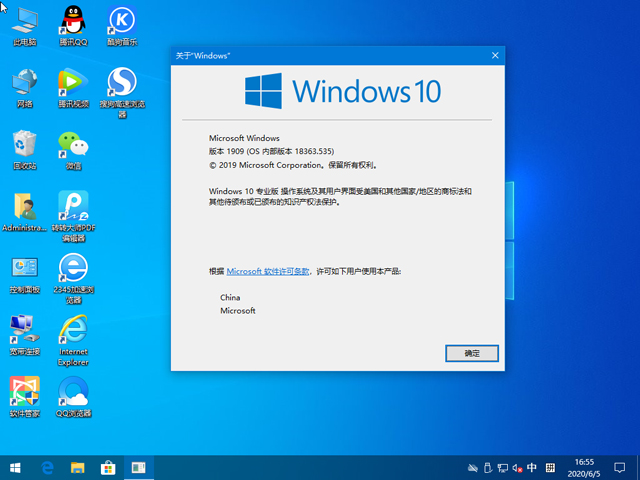Image resolution: width=640 pixels, height=480 pixels.
Task: Click the IME keyboard grid tray icon
Action: (x=550, y=468)
